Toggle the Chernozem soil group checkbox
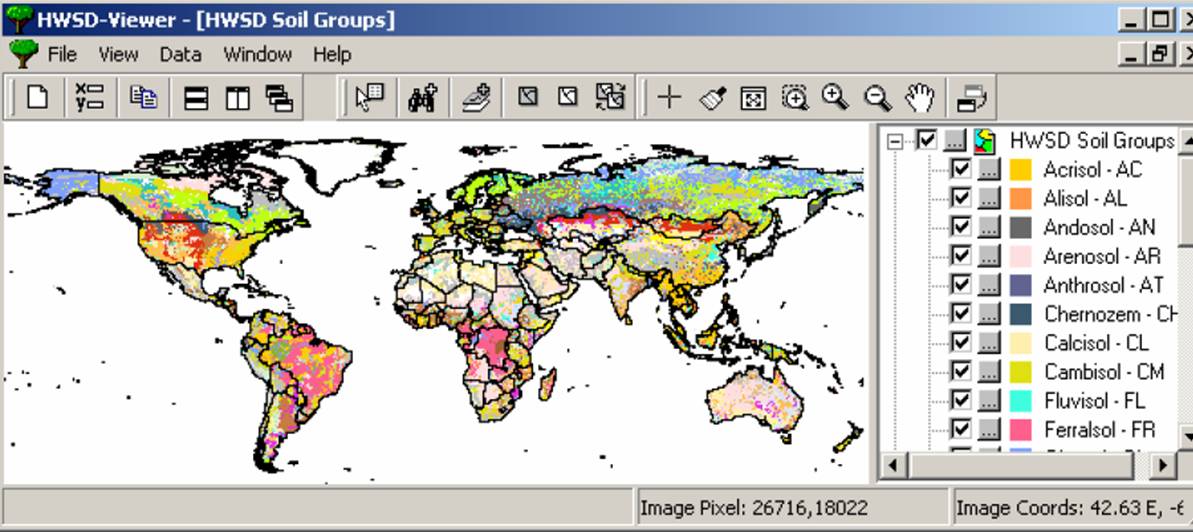Viewport: 1193px width, 532px height. click(961, 313)
